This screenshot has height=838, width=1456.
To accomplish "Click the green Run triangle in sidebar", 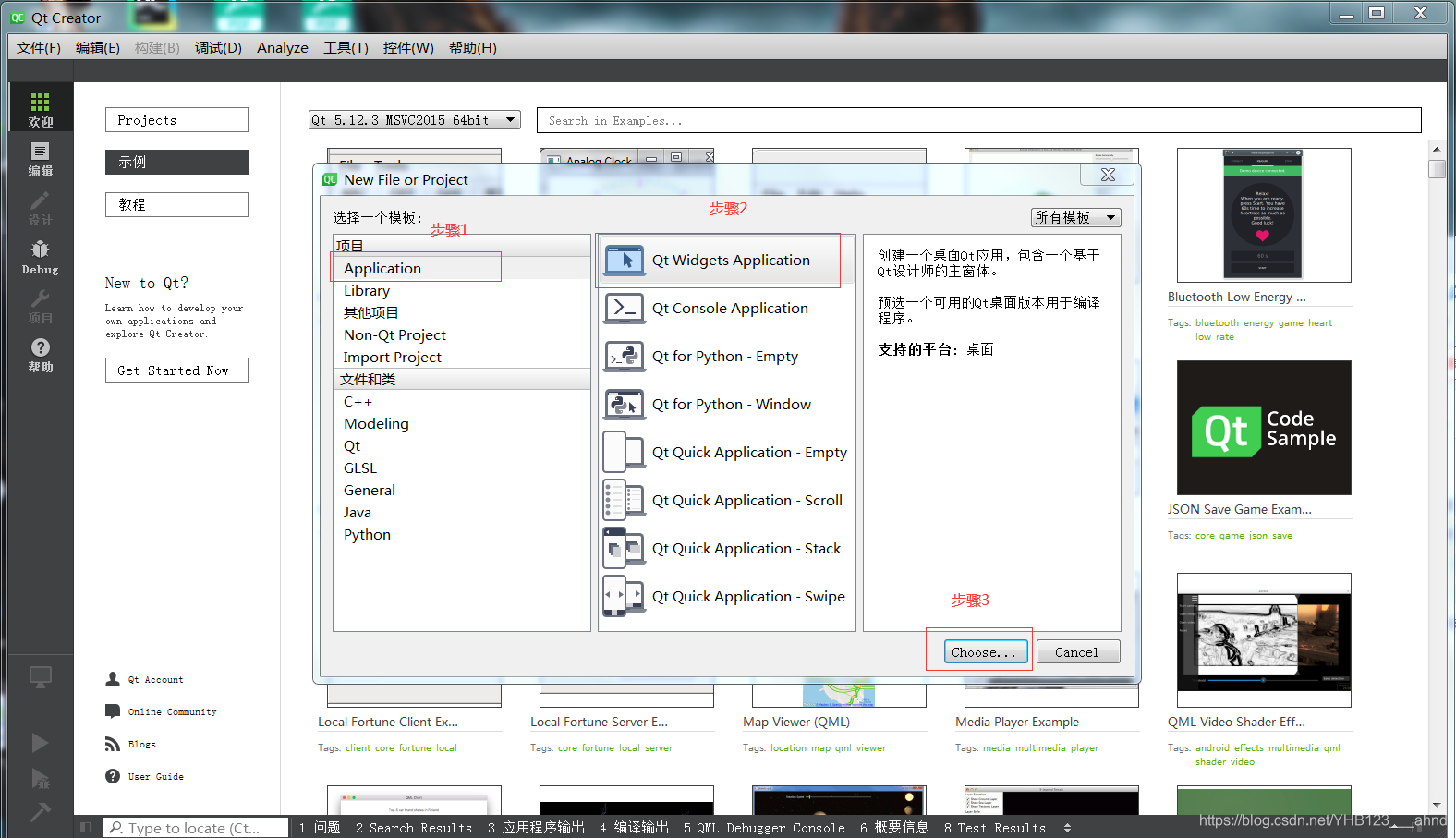I will coord(40,742).
